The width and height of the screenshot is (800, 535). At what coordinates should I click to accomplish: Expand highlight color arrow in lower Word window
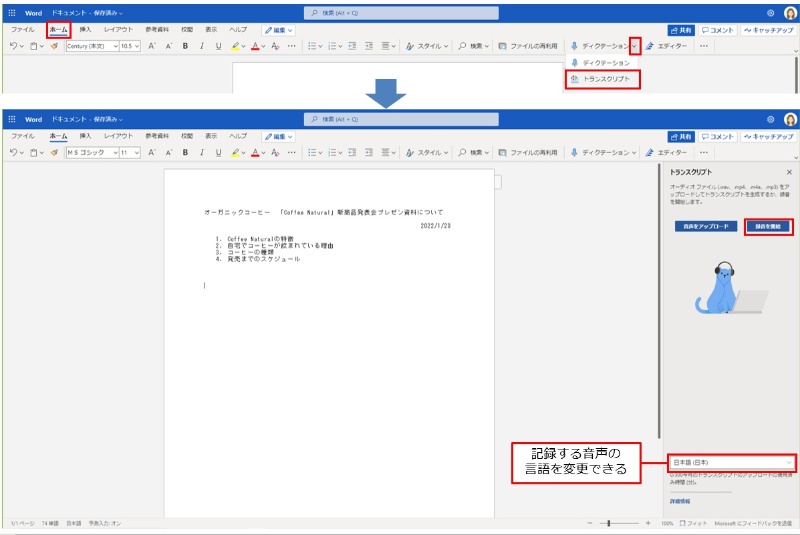[x=243, y=152]
